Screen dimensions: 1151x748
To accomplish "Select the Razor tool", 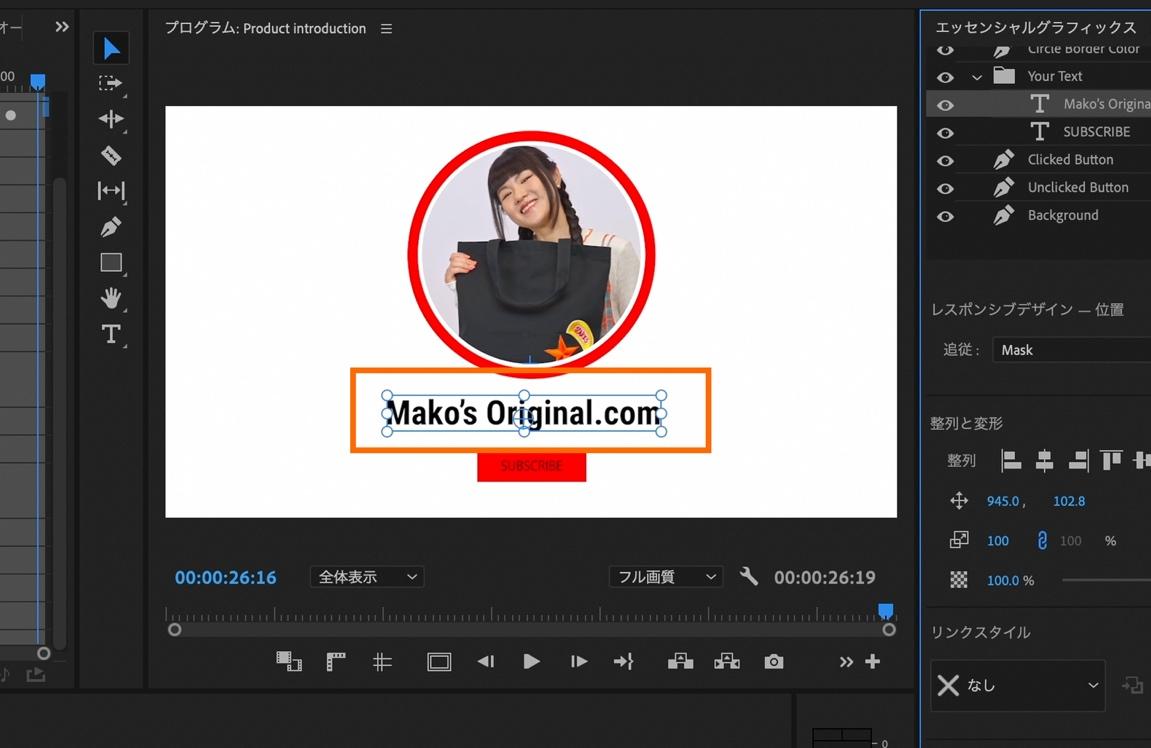I will [x=111, y=155].
